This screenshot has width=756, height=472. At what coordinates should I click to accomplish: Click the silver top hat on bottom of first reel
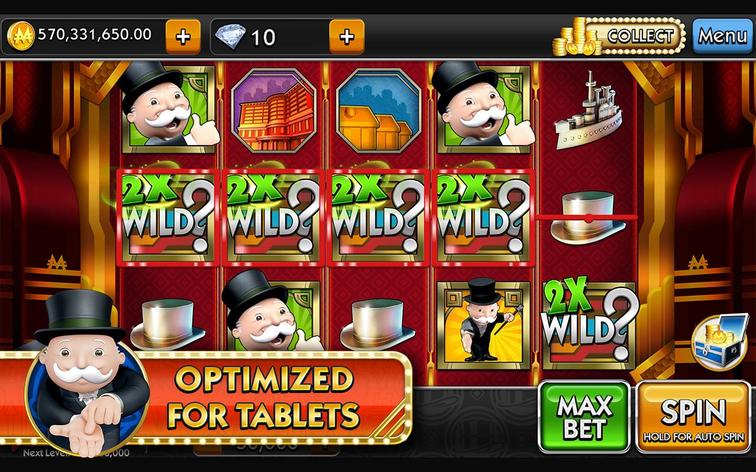click(x=168, y=323)
